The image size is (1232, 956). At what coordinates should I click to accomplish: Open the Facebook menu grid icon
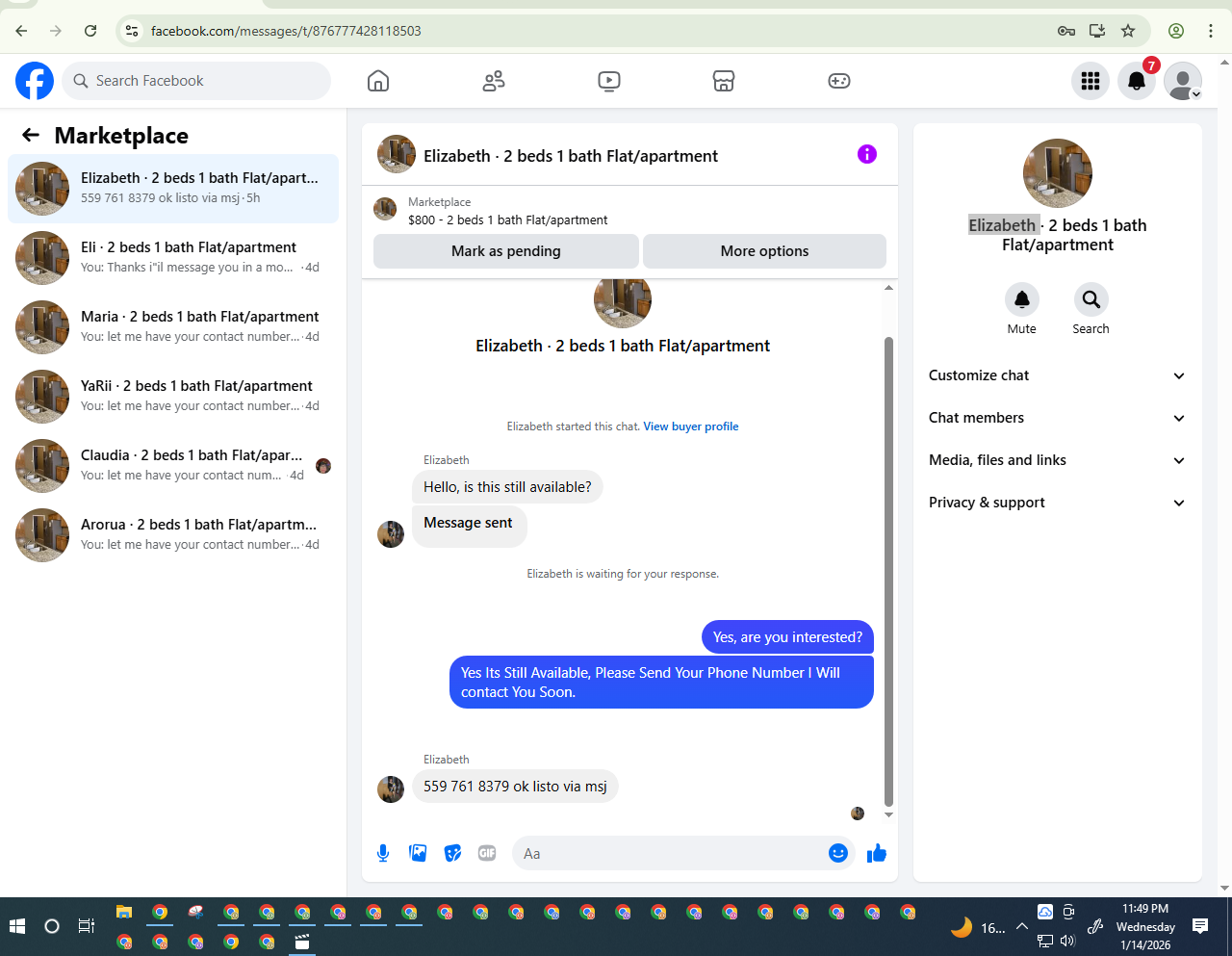coord(1091,81)
